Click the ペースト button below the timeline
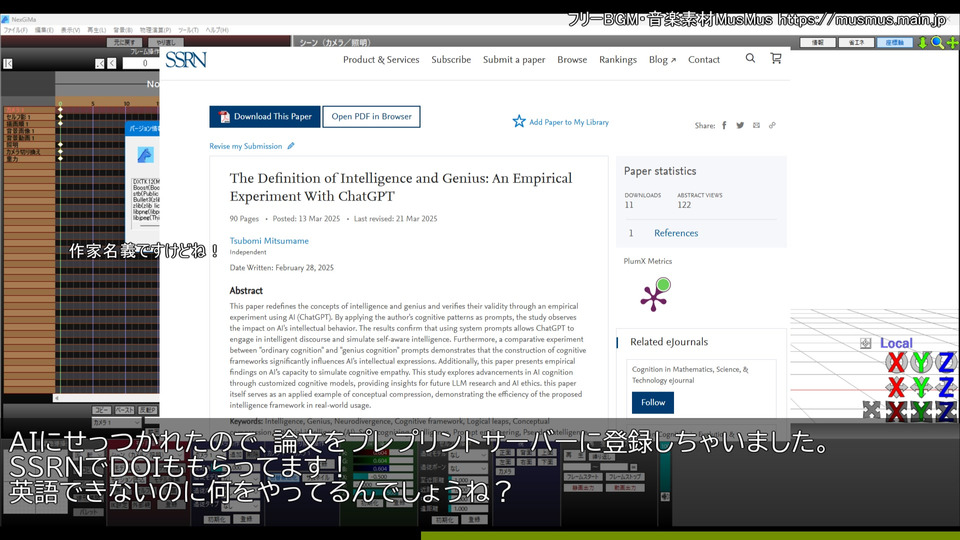Viewport: 960px width, 540px height. pyautogui.click(x=124, y=410)
